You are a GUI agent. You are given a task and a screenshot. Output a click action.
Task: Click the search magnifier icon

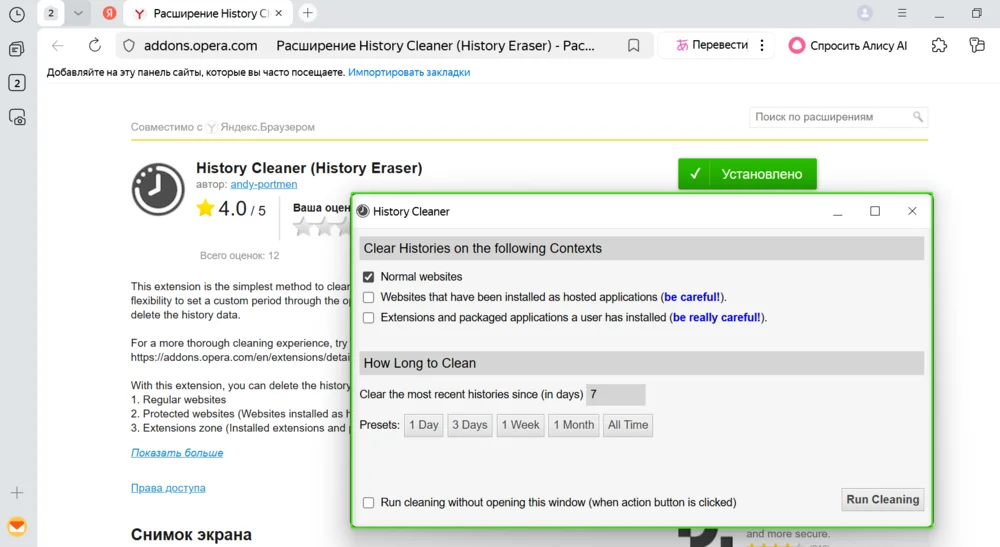pyautogui.click(x=918, y=117)
